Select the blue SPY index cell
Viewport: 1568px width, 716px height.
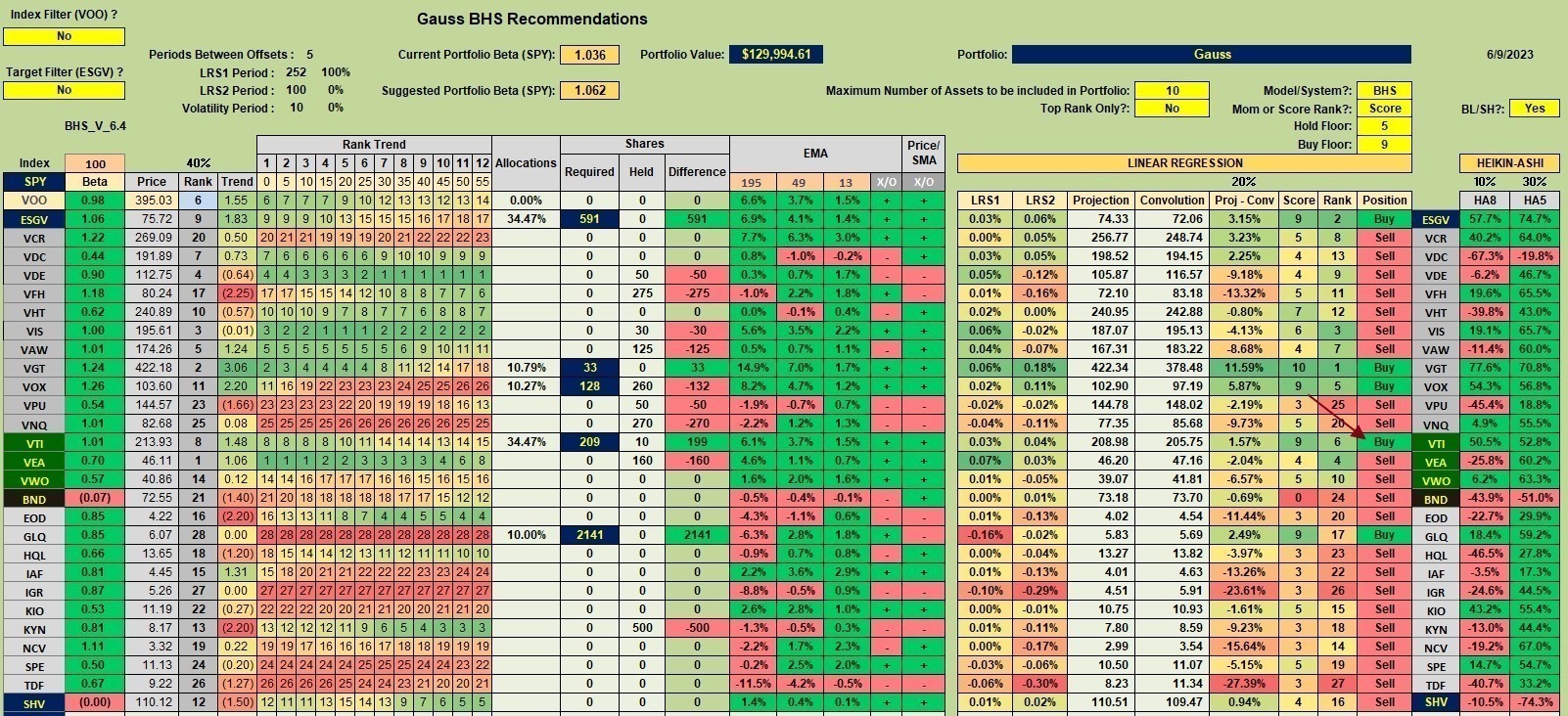(34, 182)
